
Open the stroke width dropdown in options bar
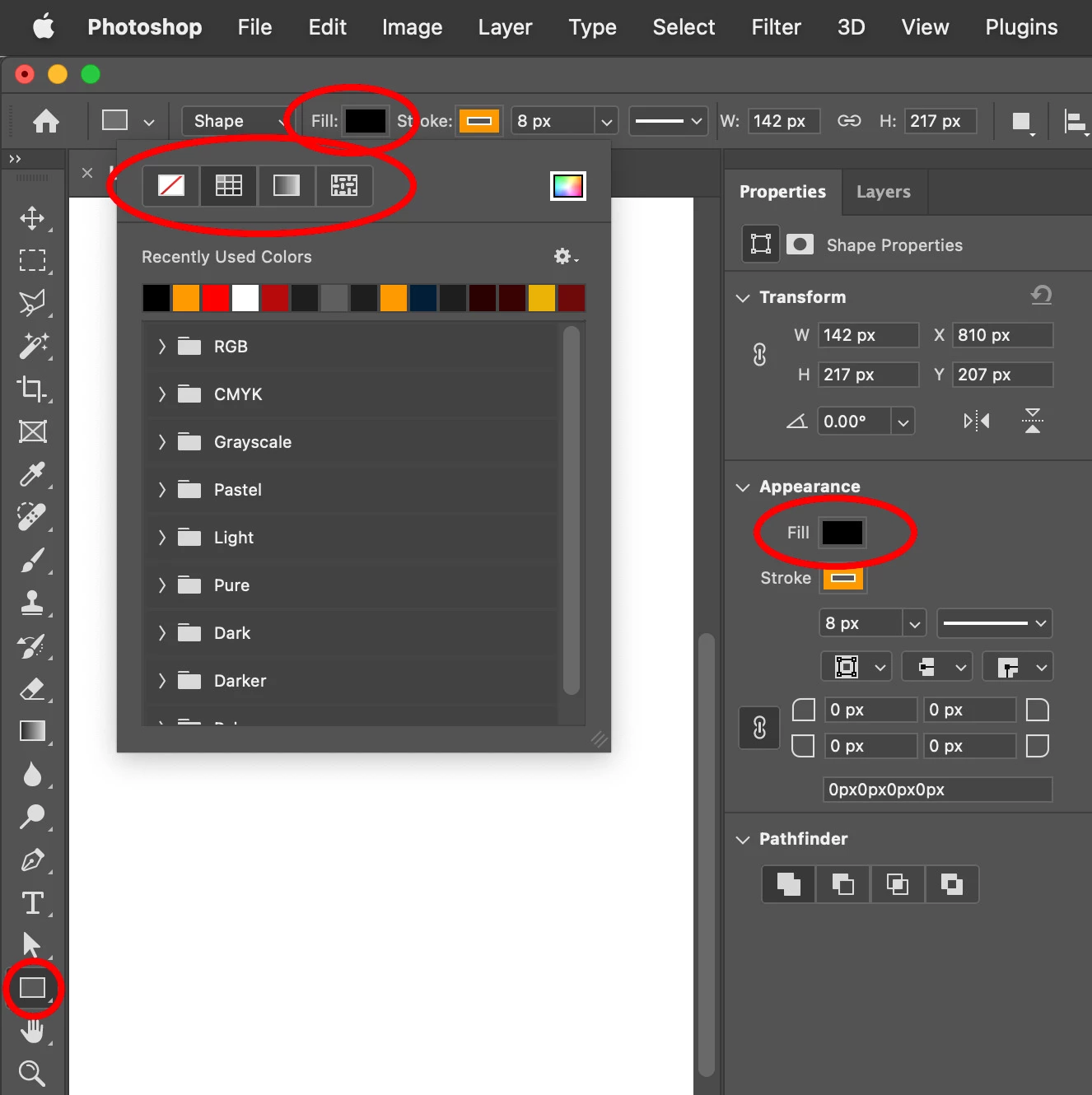pyautogui.click(x=607, y=122)
